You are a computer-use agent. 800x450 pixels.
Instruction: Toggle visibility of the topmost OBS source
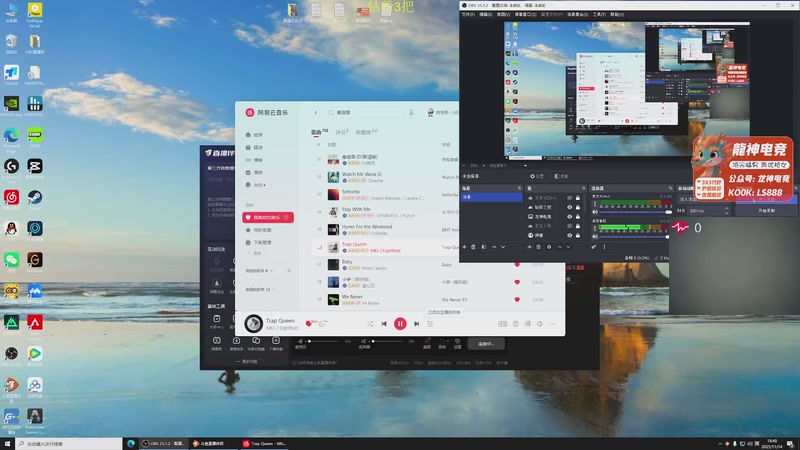[x=569, y=198]
